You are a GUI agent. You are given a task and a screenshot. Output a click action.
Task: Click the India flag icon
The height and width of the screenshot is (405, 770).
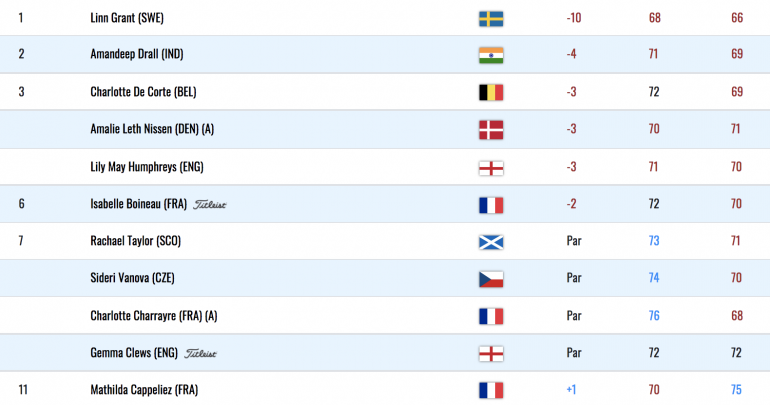click(x=491, y=55)
